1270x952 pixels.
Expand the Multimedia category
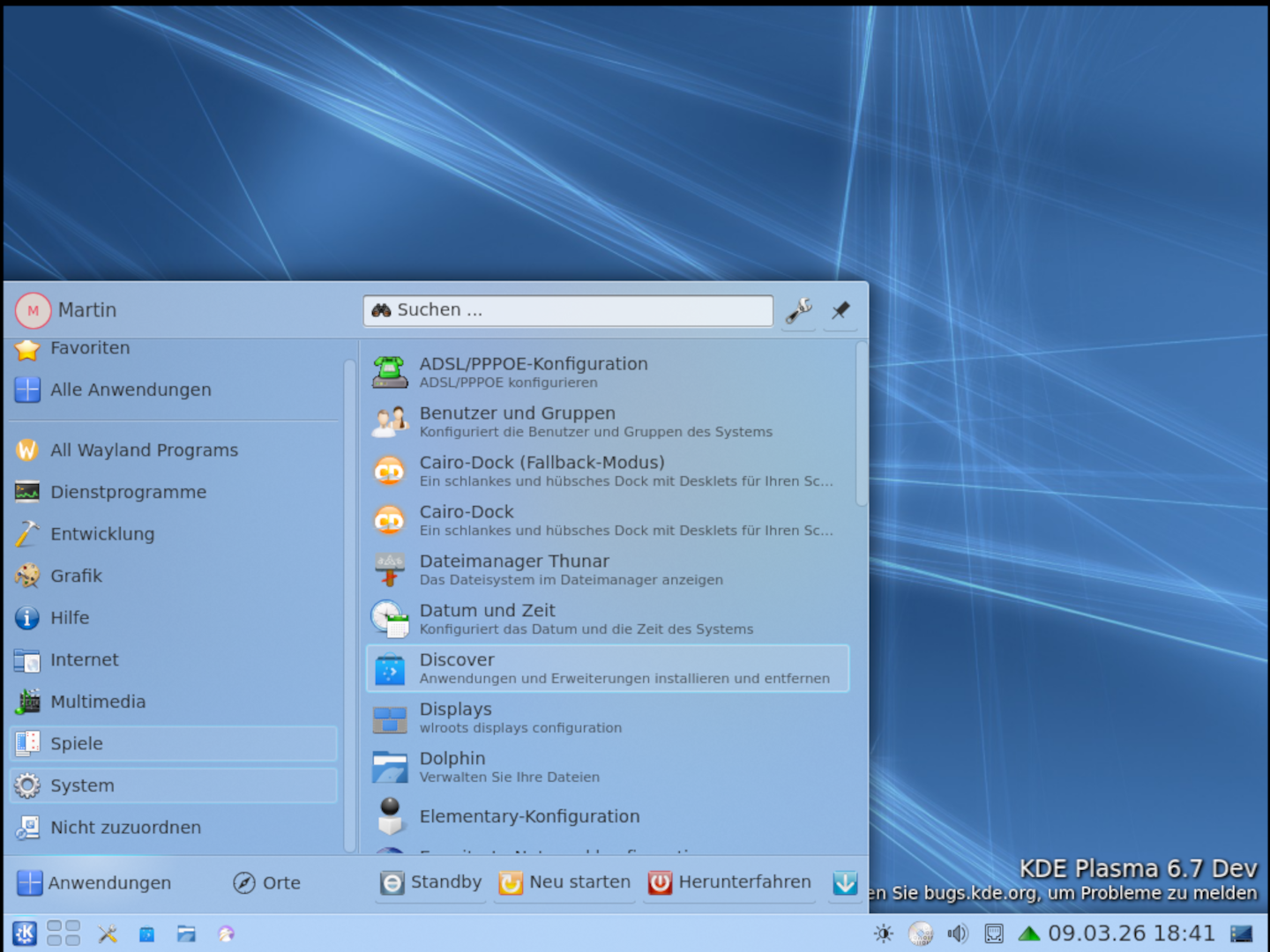tap(173, 702)
